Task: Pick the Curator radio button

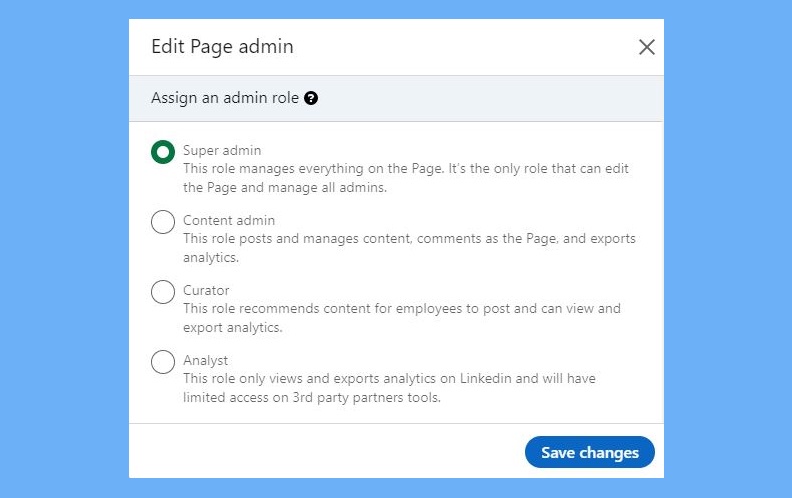Action: pos(163,292)
